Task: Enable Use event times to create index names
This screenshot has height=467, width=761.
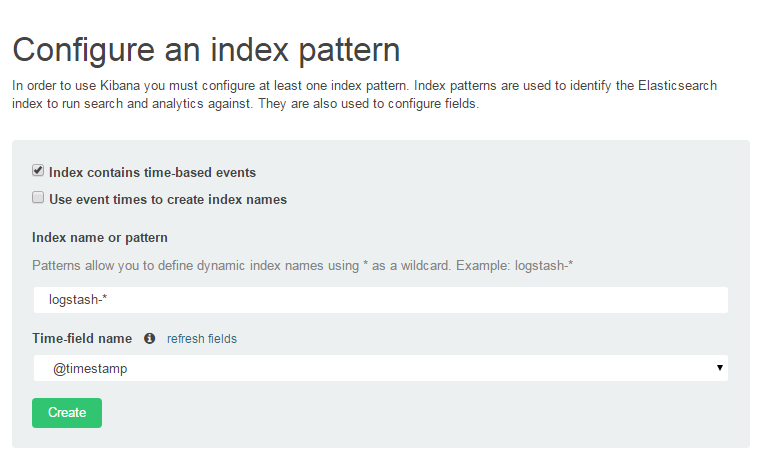Action: (x=38, y=198)
